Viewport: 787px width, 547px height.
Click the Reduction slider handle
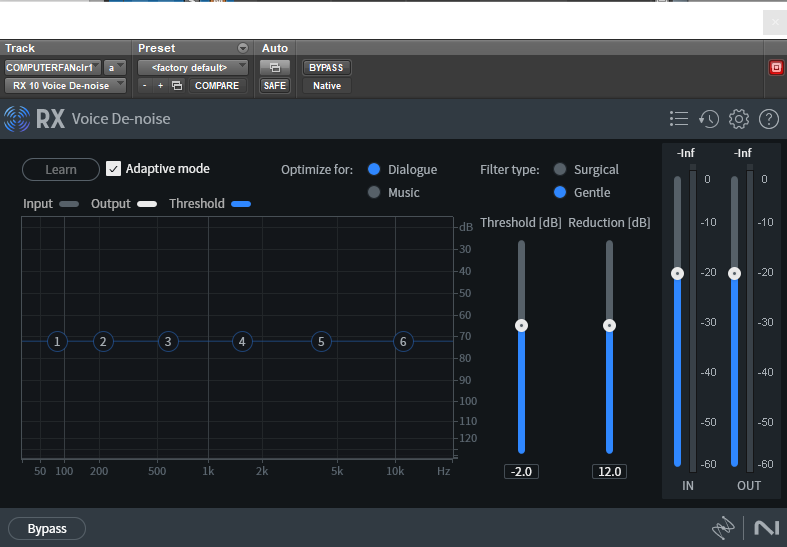click(x=609, y=326)
